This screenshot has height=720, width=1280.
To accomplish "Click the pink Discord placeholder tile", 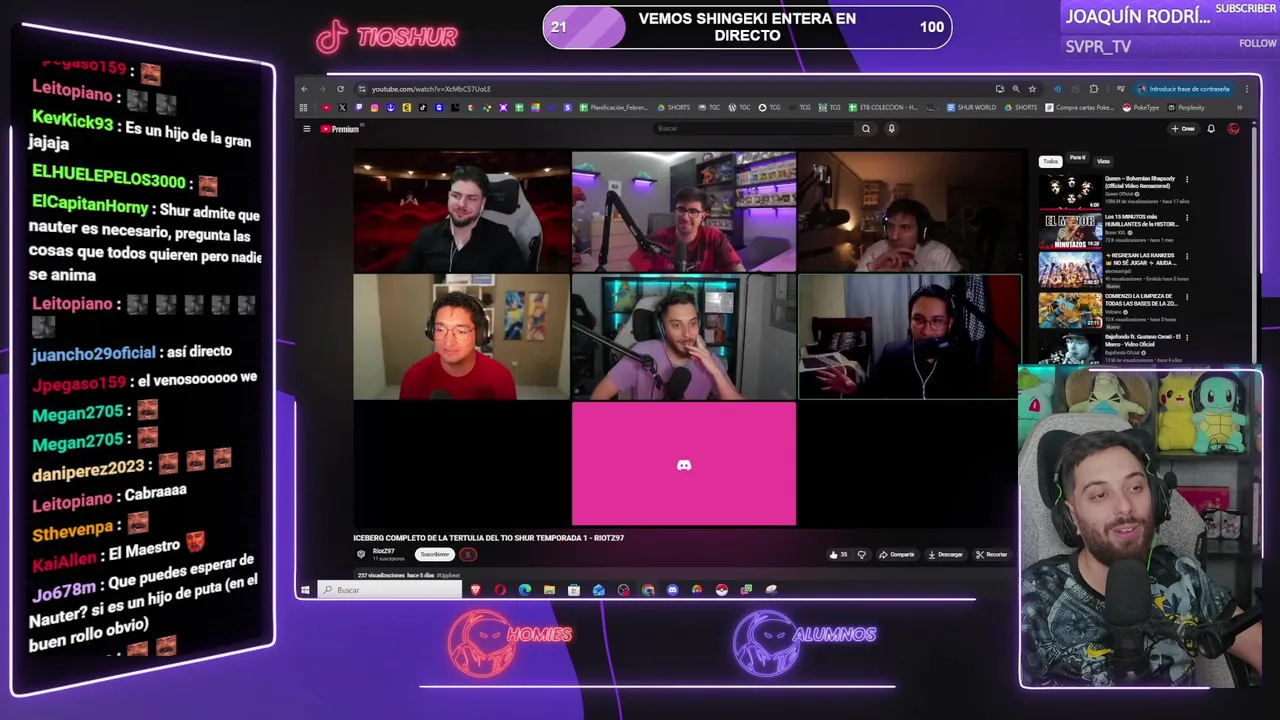I will [x=684, y=464].
